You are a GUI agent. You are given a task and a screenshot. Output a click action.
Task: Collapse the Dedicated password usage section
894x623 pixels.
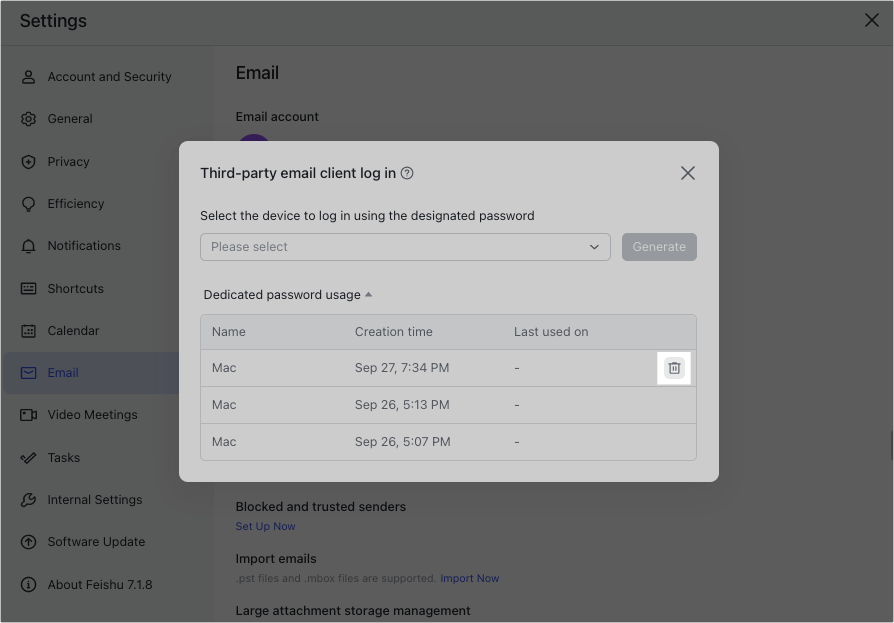point(368,294)
